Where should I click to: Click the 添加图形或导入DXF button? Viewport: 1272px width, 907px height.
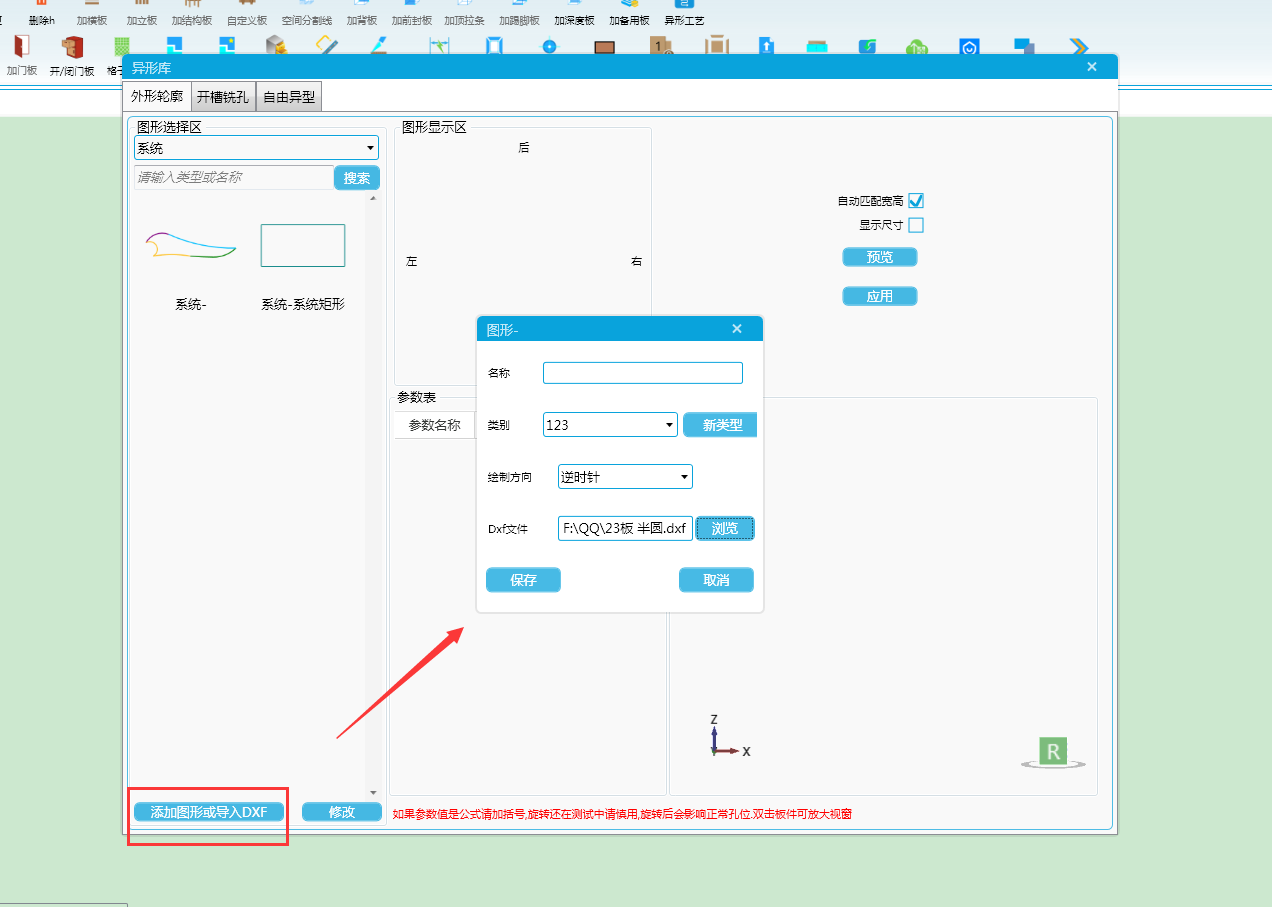(x=209, y=812)
